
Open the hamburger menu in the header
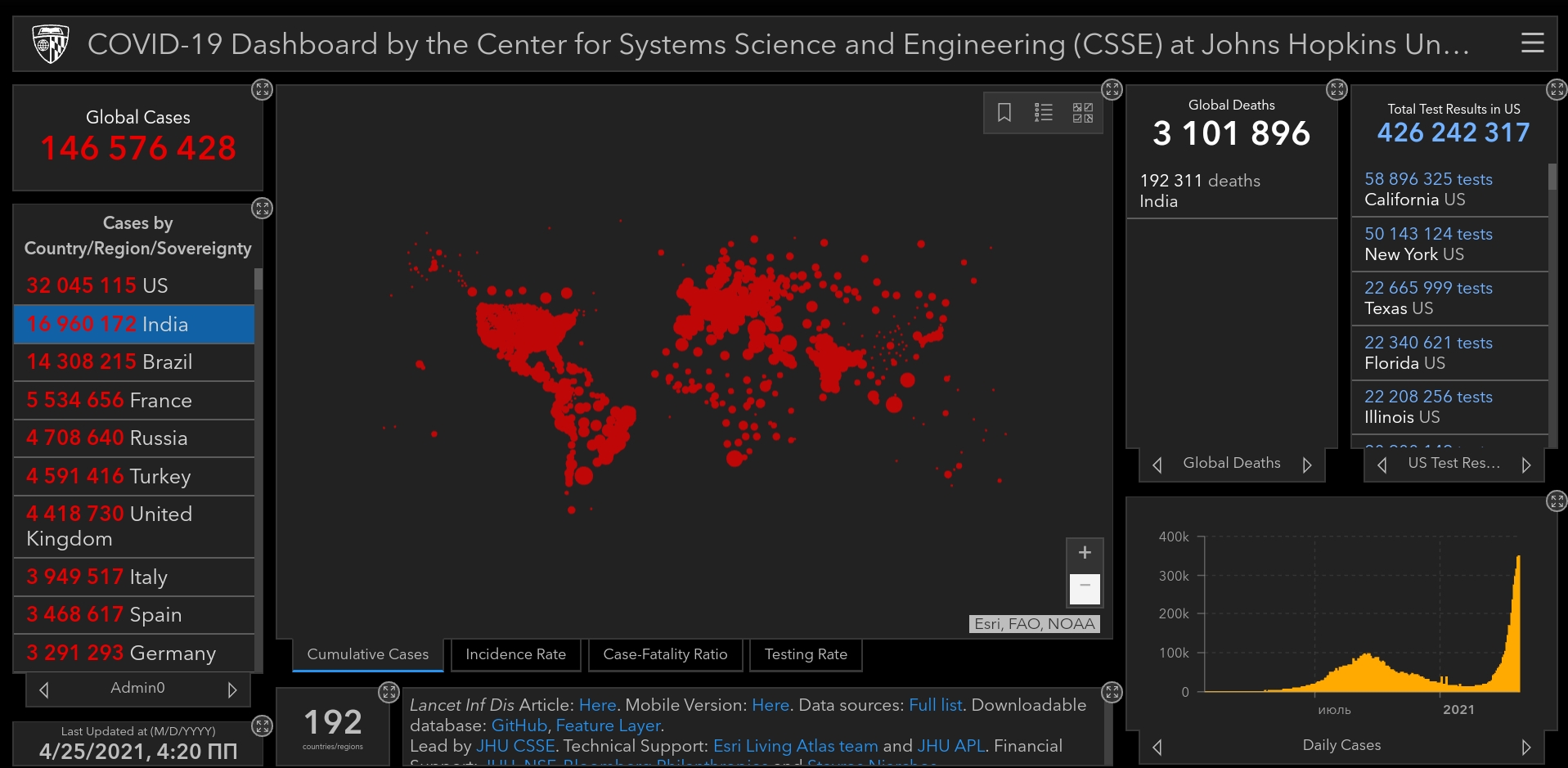(x=1532, y=43)
